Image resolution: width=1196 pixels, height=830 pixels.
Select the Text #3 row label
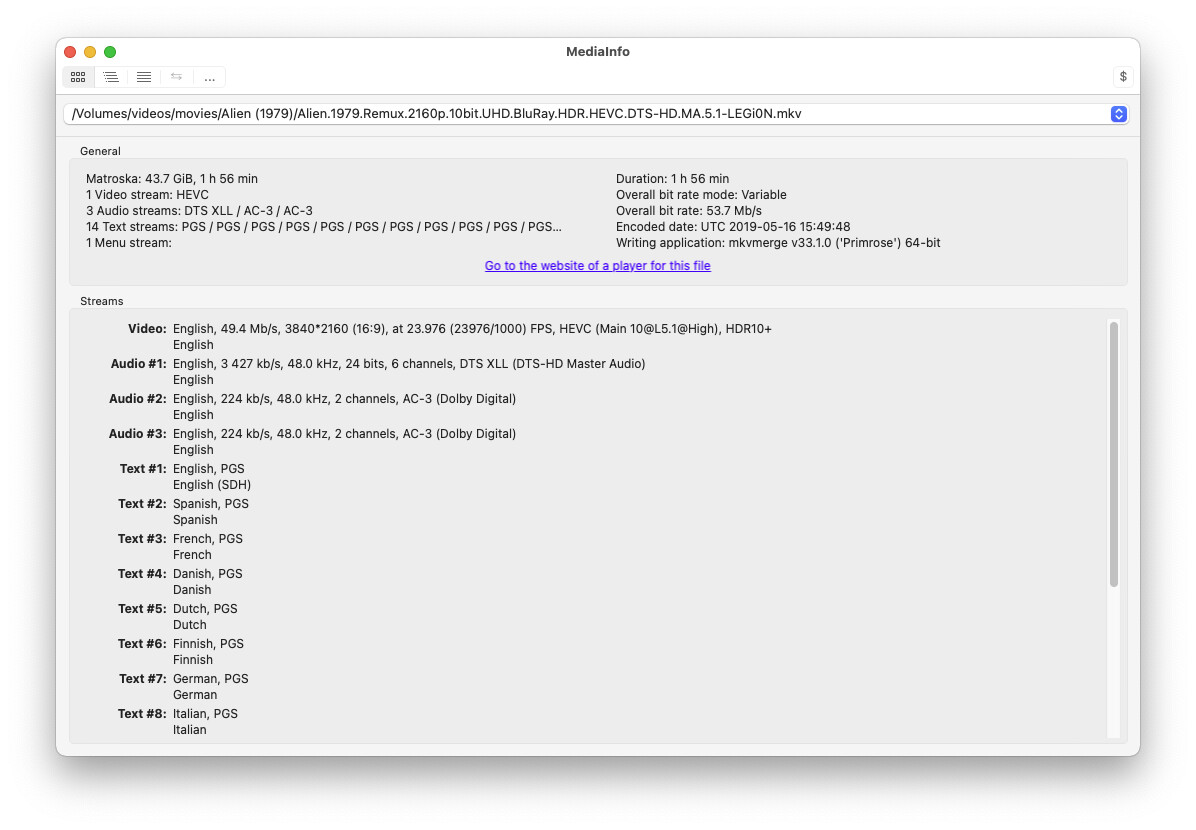point(142,539)
